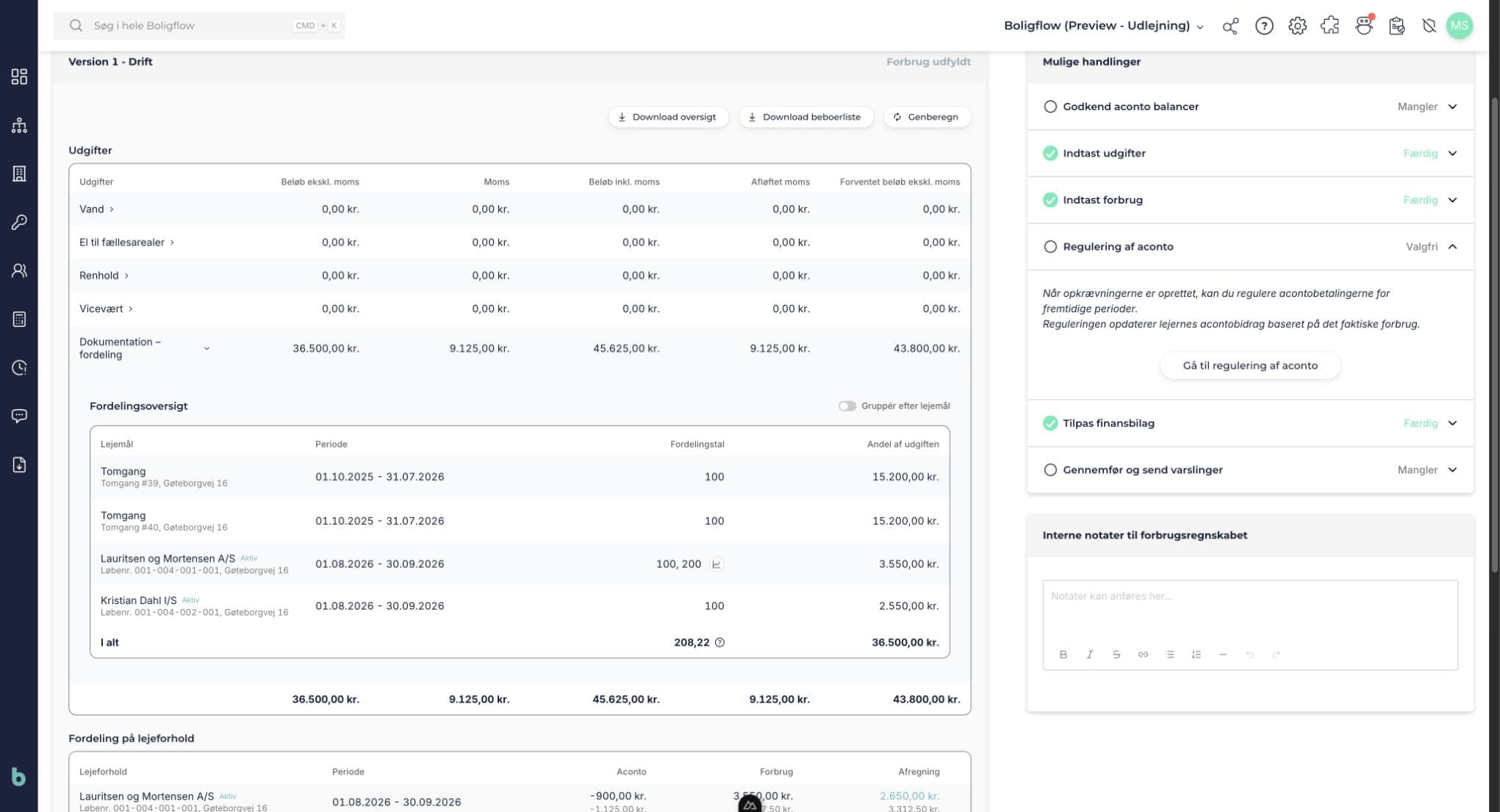The width and height of the screenshot is (1500, 812).
Task: Click the Tilpas finansbilag green checkmark
Action: pos(1050,423)
